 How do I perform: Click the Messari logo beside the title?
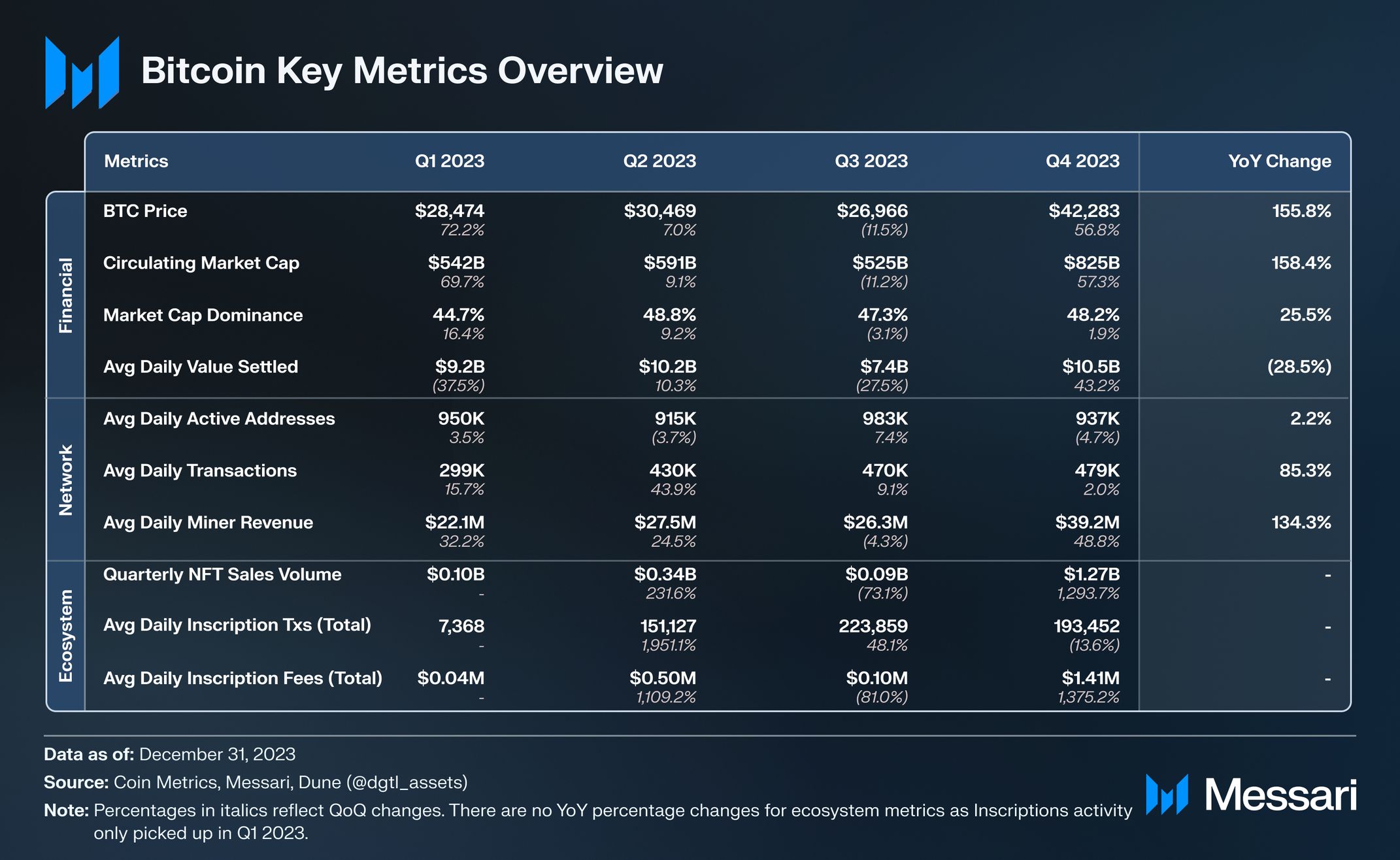[x=82, y=72]
